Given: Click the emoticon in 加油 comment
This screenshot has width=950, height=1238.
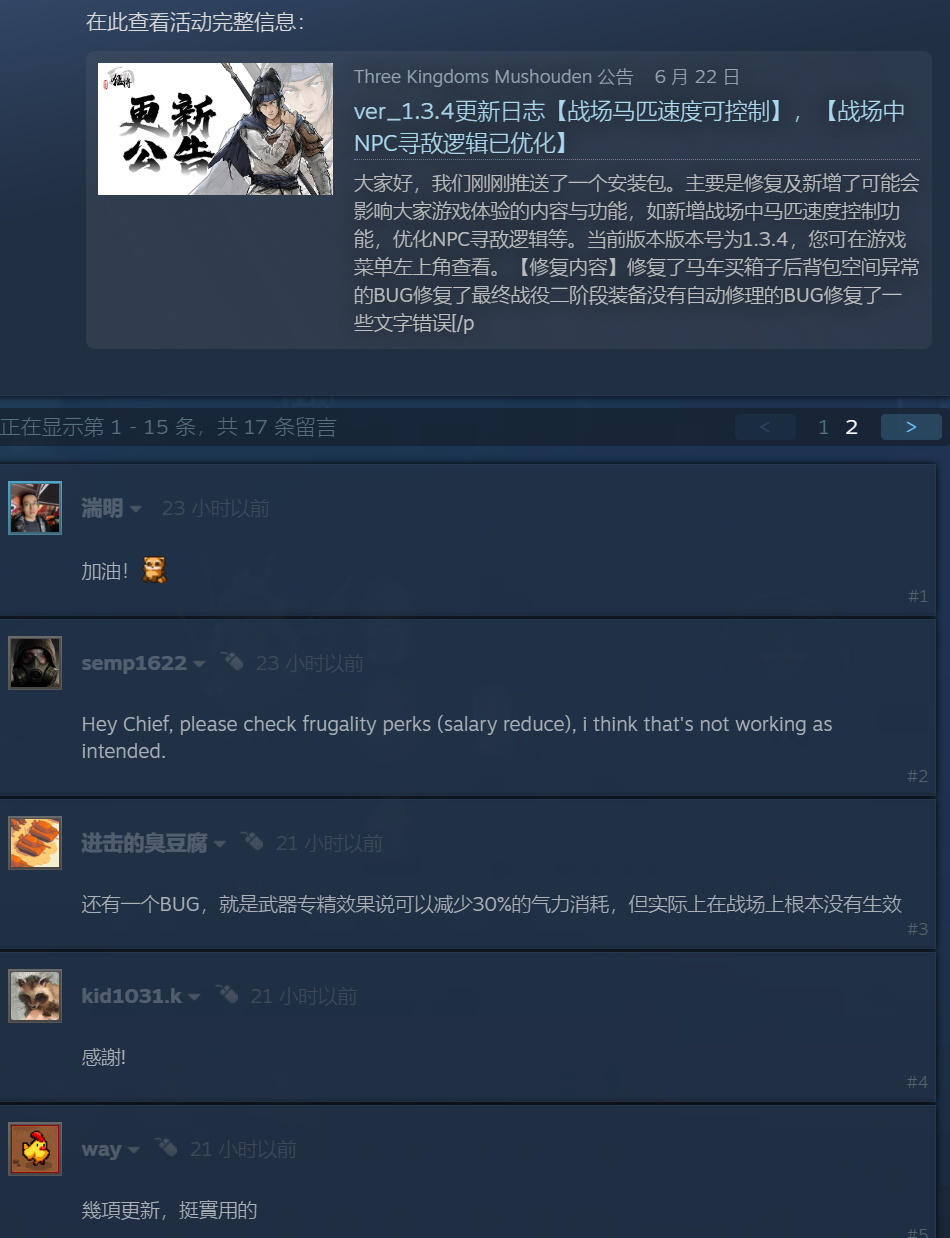Looking at the screenshot, I should tap(154, 570).
